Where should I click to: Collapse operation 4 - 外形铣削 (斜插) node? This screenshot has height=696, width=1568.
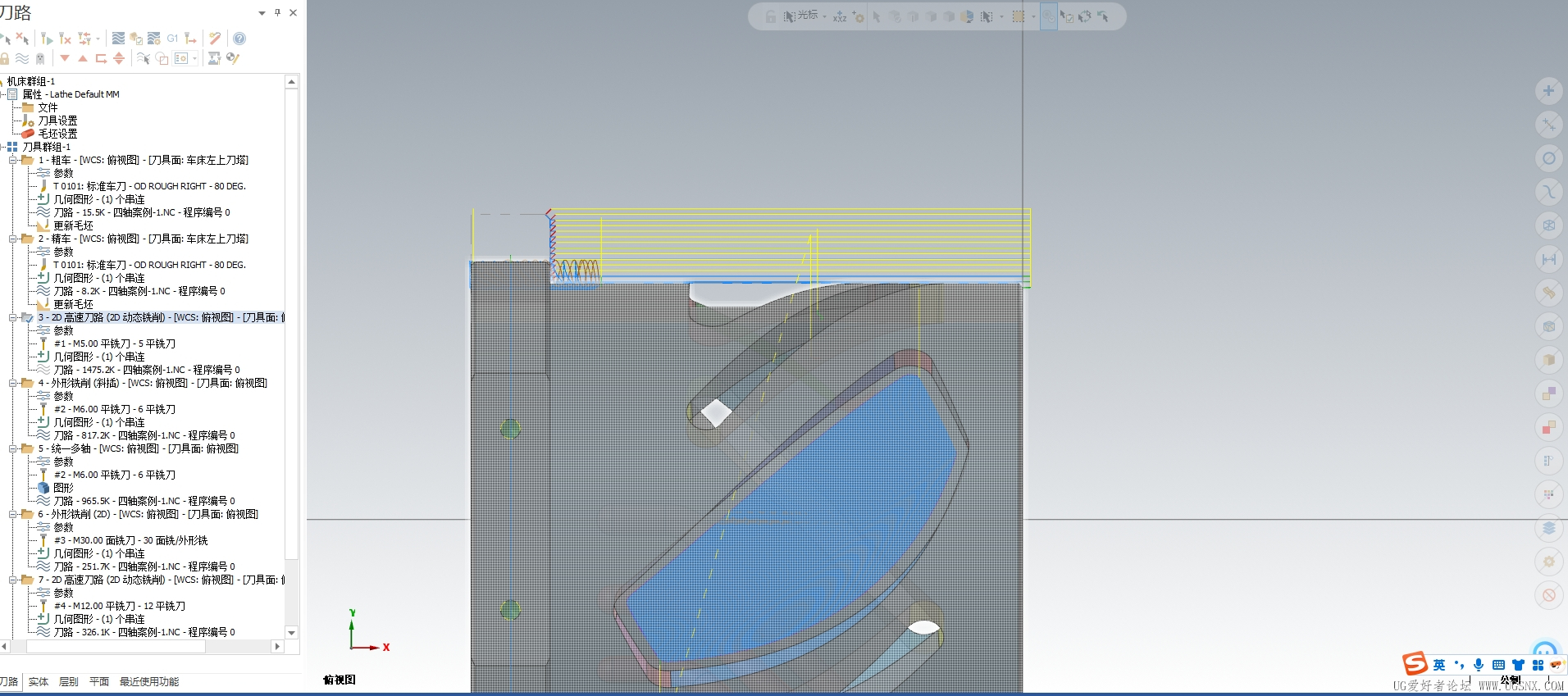[12, 383]
